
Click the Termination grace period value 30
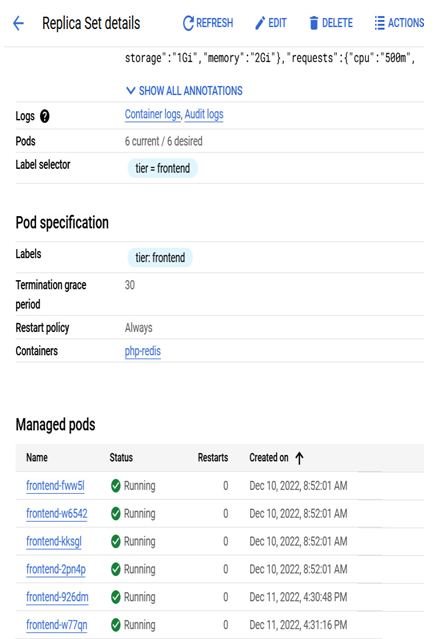[130, 285]
